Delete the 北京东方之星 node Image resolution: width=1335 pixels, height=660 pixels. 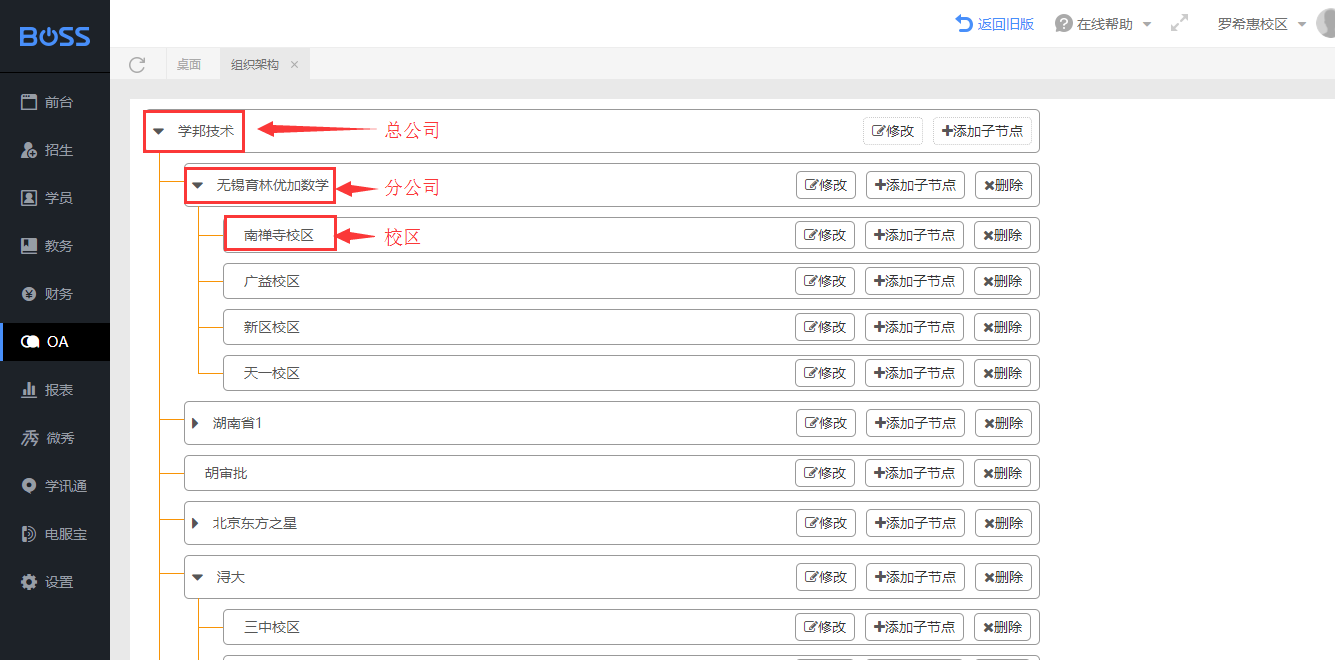pos(1003,523)
